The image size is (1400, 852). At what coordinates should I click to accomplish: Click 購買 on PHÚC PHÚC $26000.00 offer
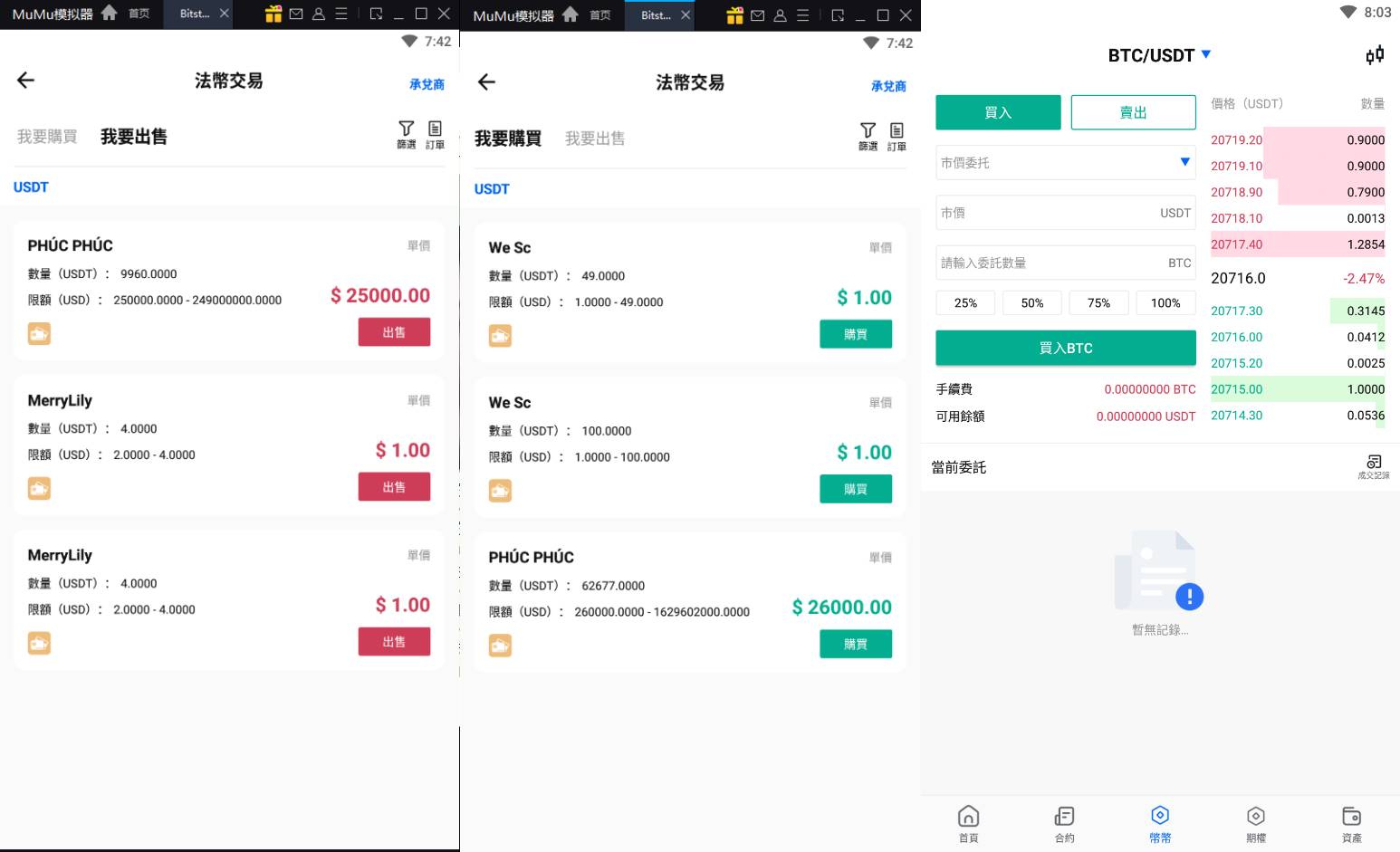coord(856,644)
